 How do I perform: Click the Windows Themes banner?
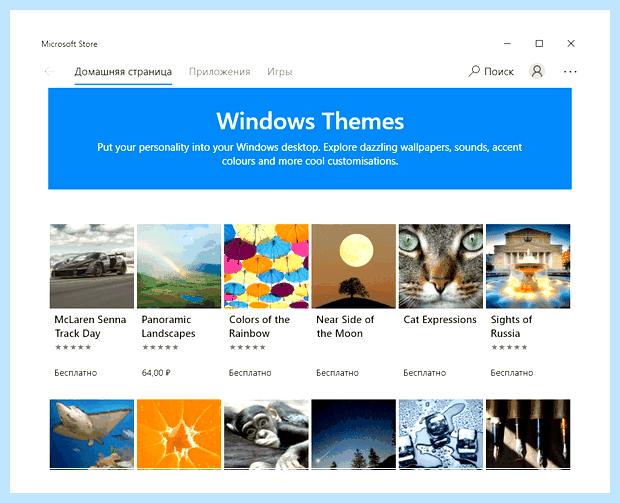click(x=310, y=138)
